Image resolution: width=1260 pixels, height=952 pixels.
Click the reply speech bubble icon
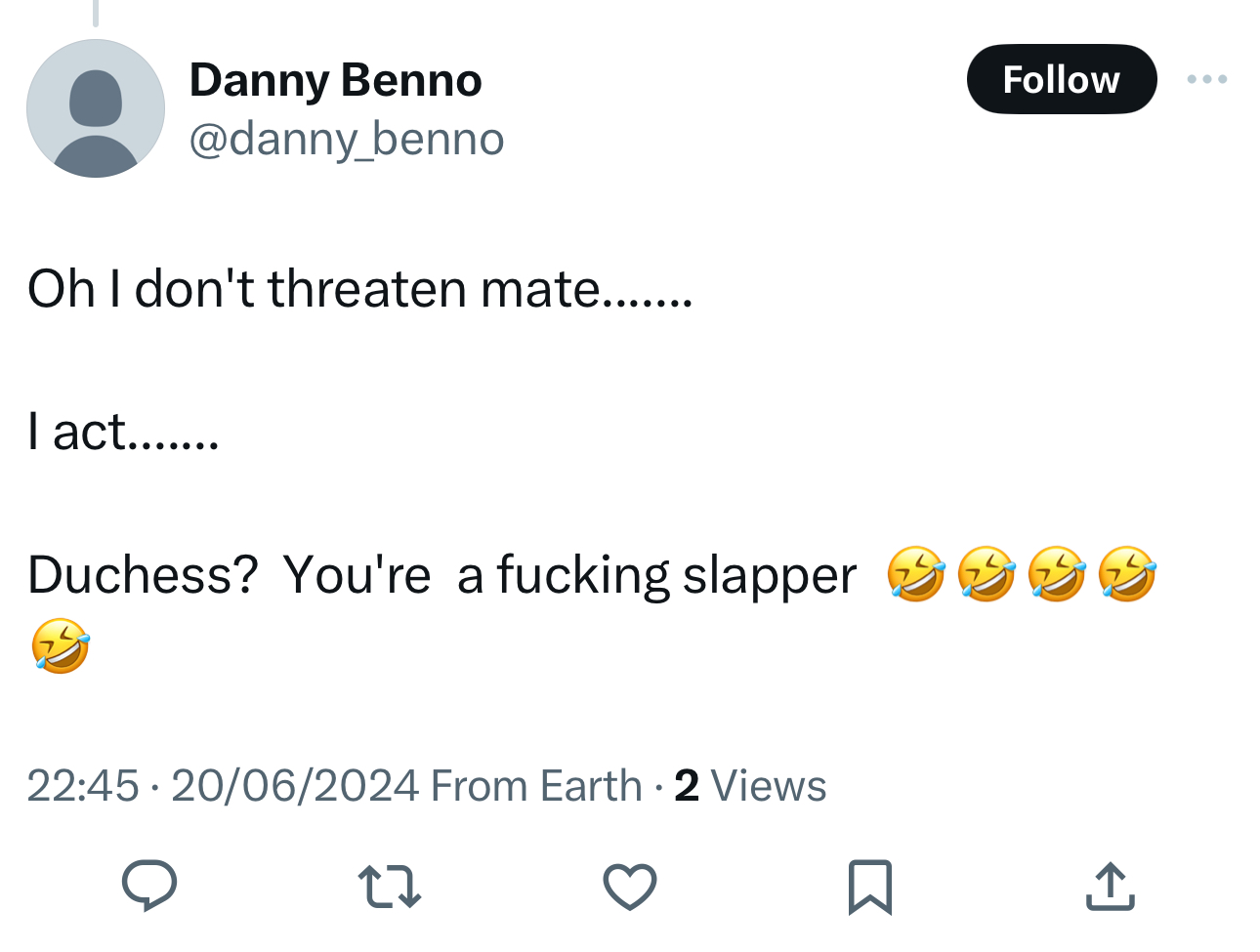148,886
